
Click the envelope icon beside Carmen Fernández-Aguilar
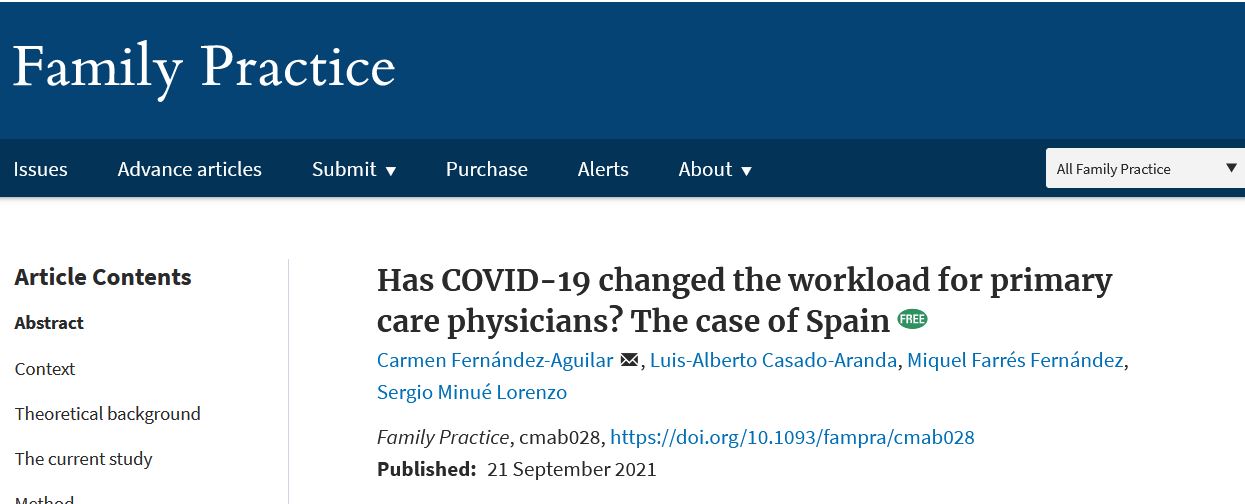point(629,360)
